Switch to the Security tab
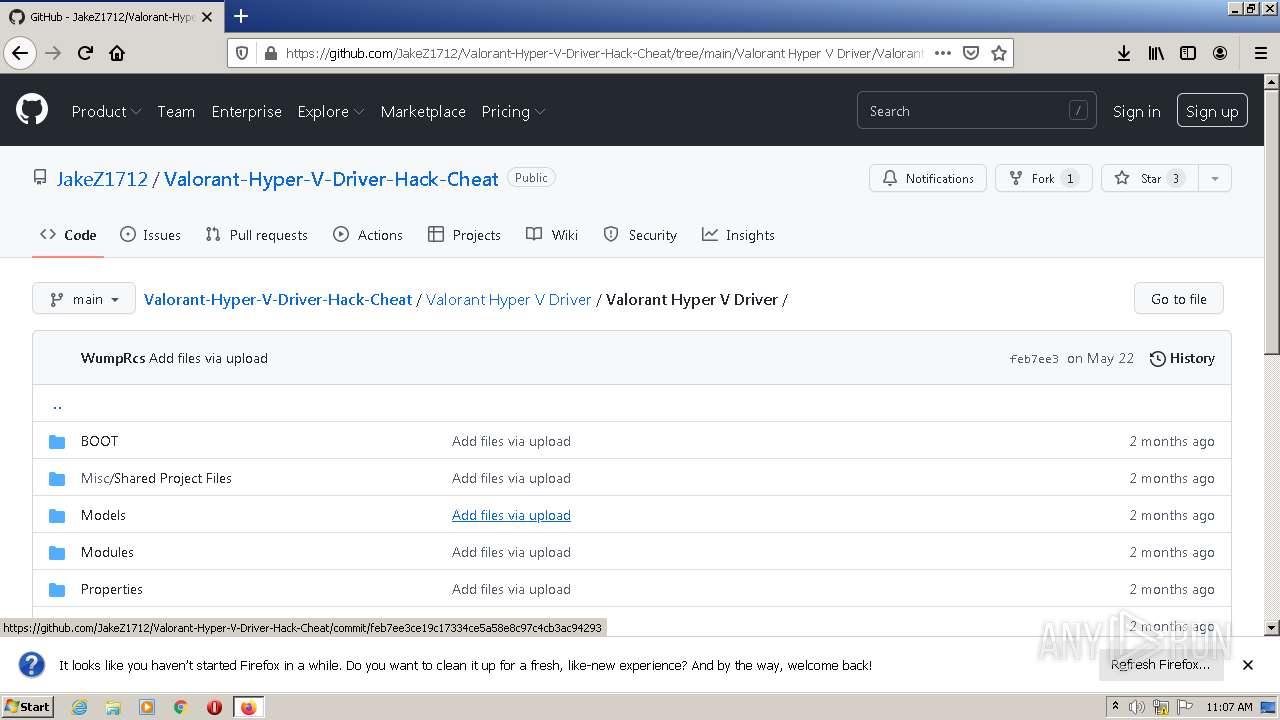The height and width of the screenshot is (720, 1280). click(640, 235)
